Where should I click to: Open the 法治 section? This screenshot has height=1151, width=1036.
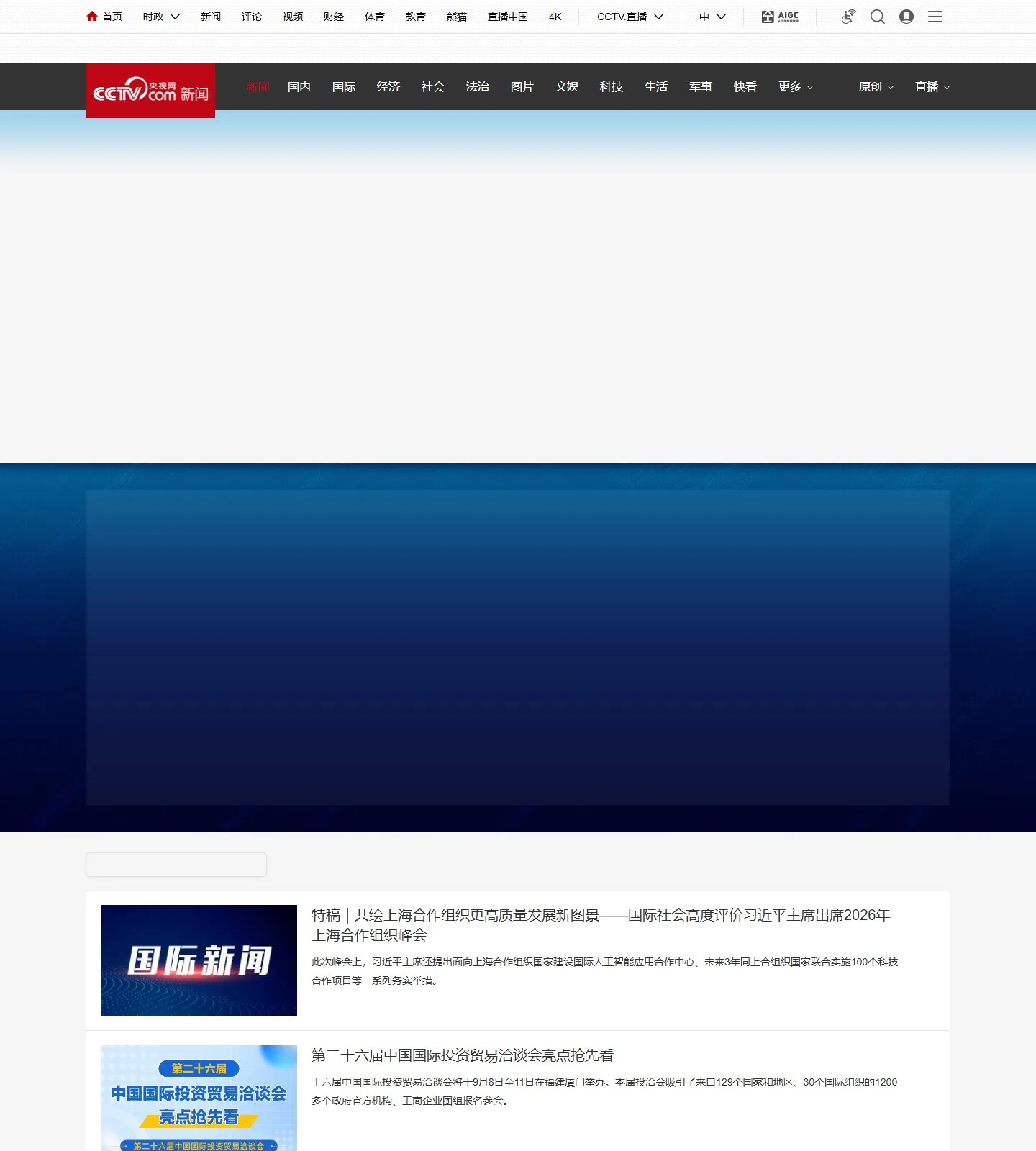point(478,87)
